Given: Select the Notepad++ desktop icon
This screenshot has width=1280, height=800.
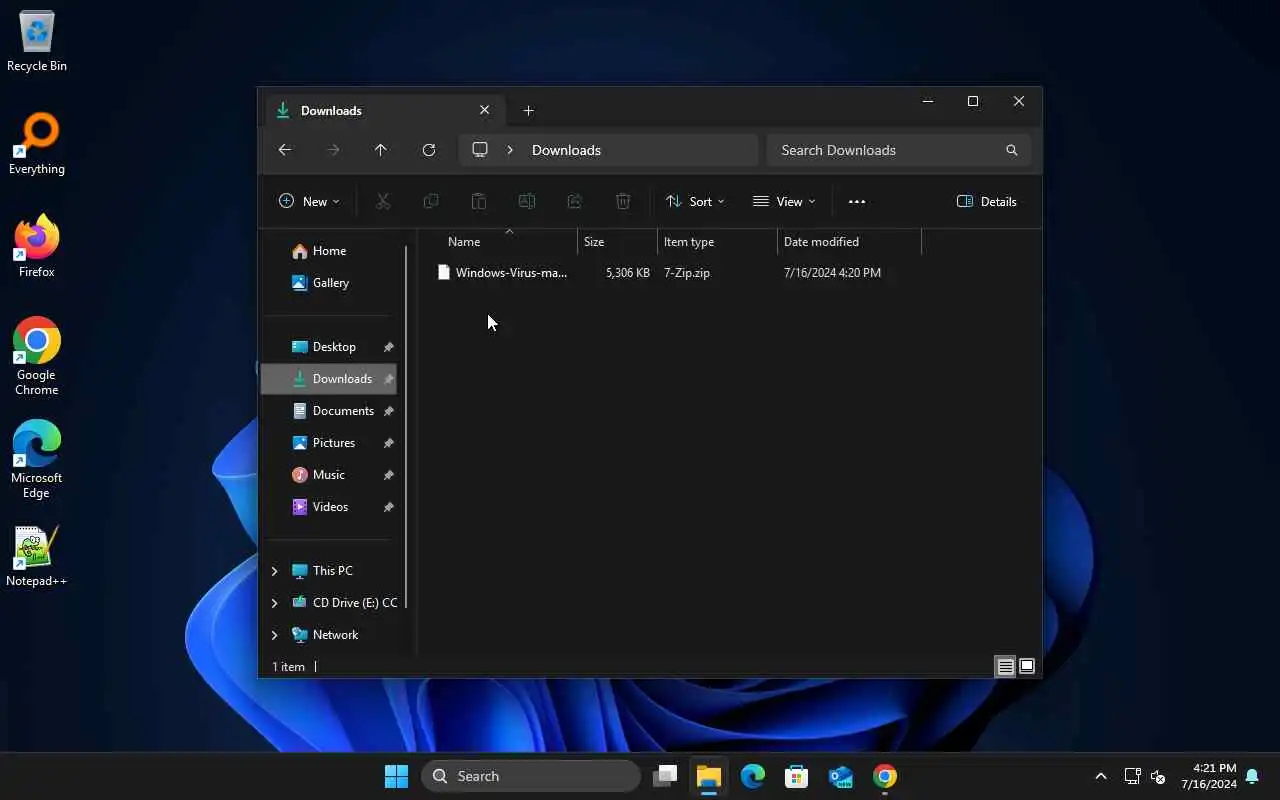Looking at the screenshot, I should (37, 557).
